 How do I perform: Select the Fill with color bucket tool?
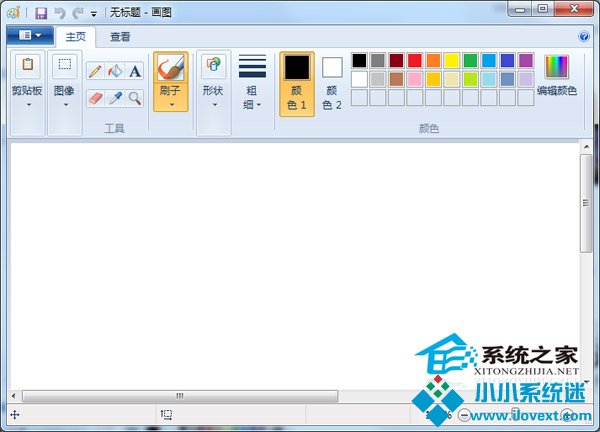[115, 71]
